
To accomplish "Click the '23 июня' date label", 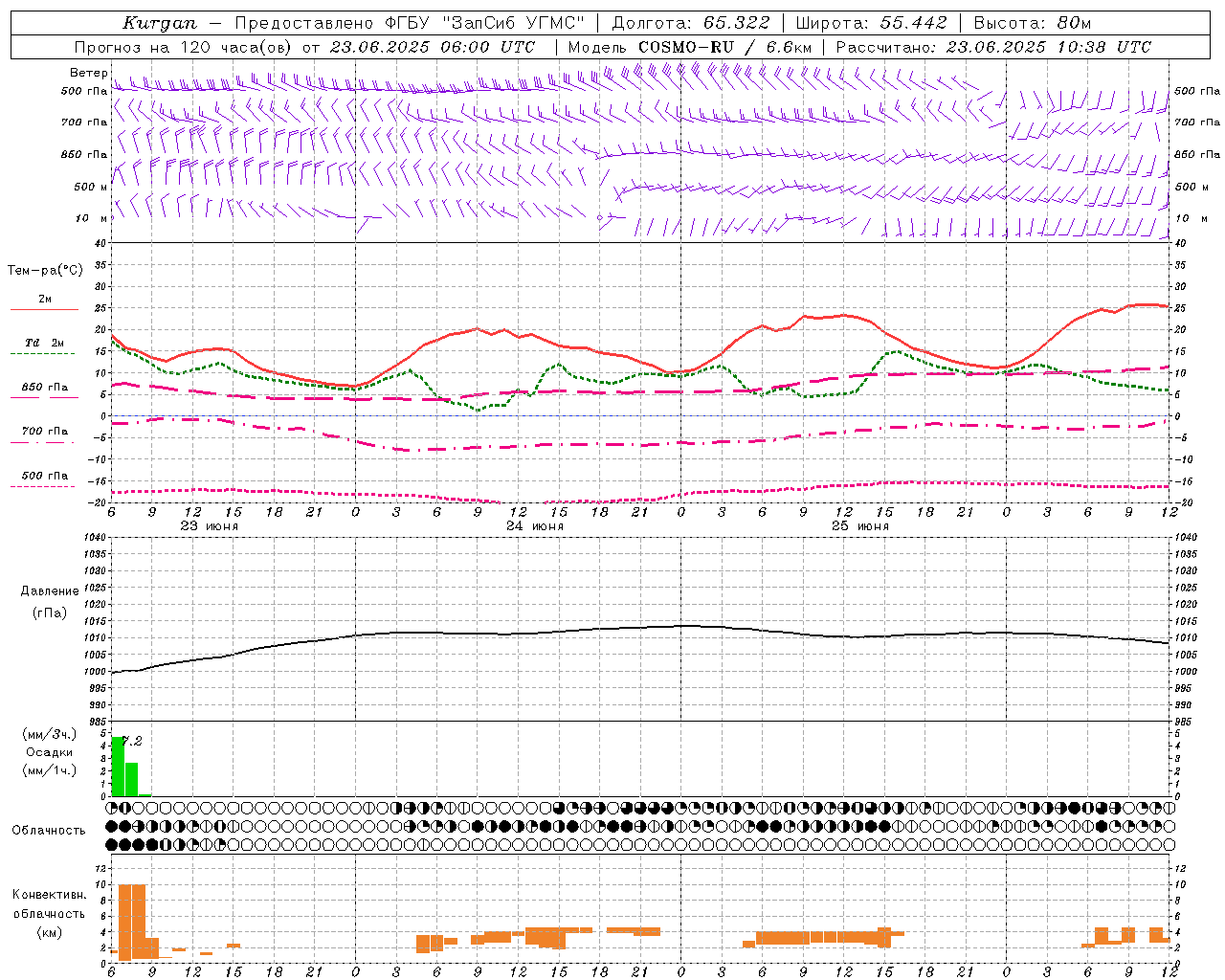I will (x=210, y=526).
